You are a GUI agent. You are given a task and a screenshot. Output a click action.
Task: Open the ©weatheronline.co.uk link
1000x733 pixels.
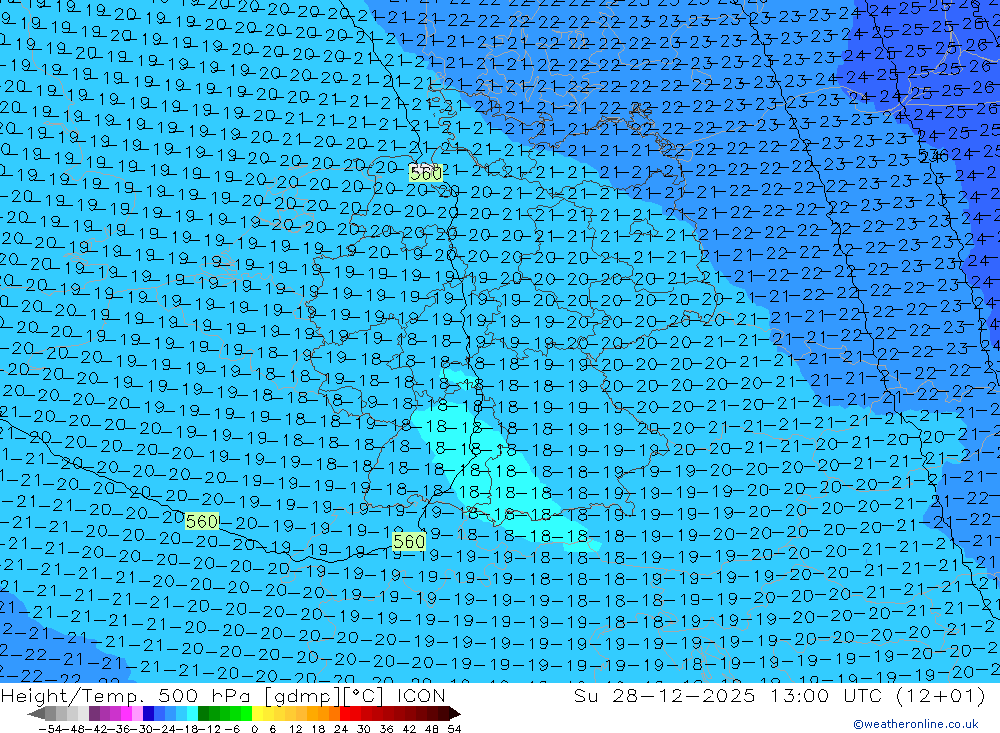pyautogui.click(x=916, y=724)
